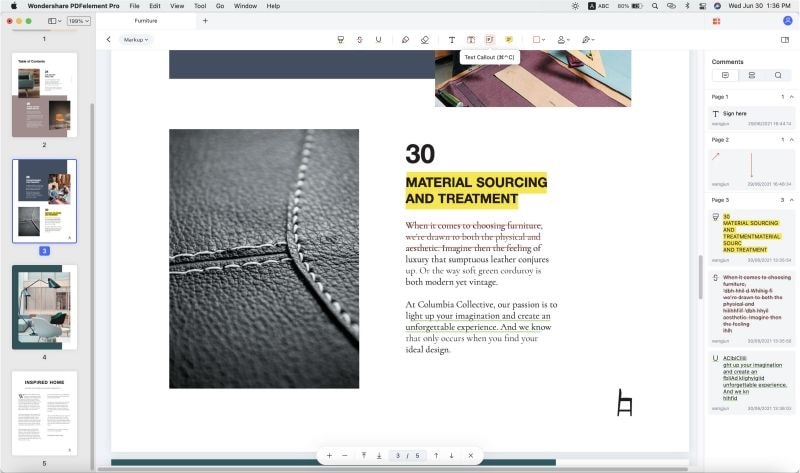Screen dimensions: 800x473
Task: Open page 2 thumbnail
Action: (44, 95)
